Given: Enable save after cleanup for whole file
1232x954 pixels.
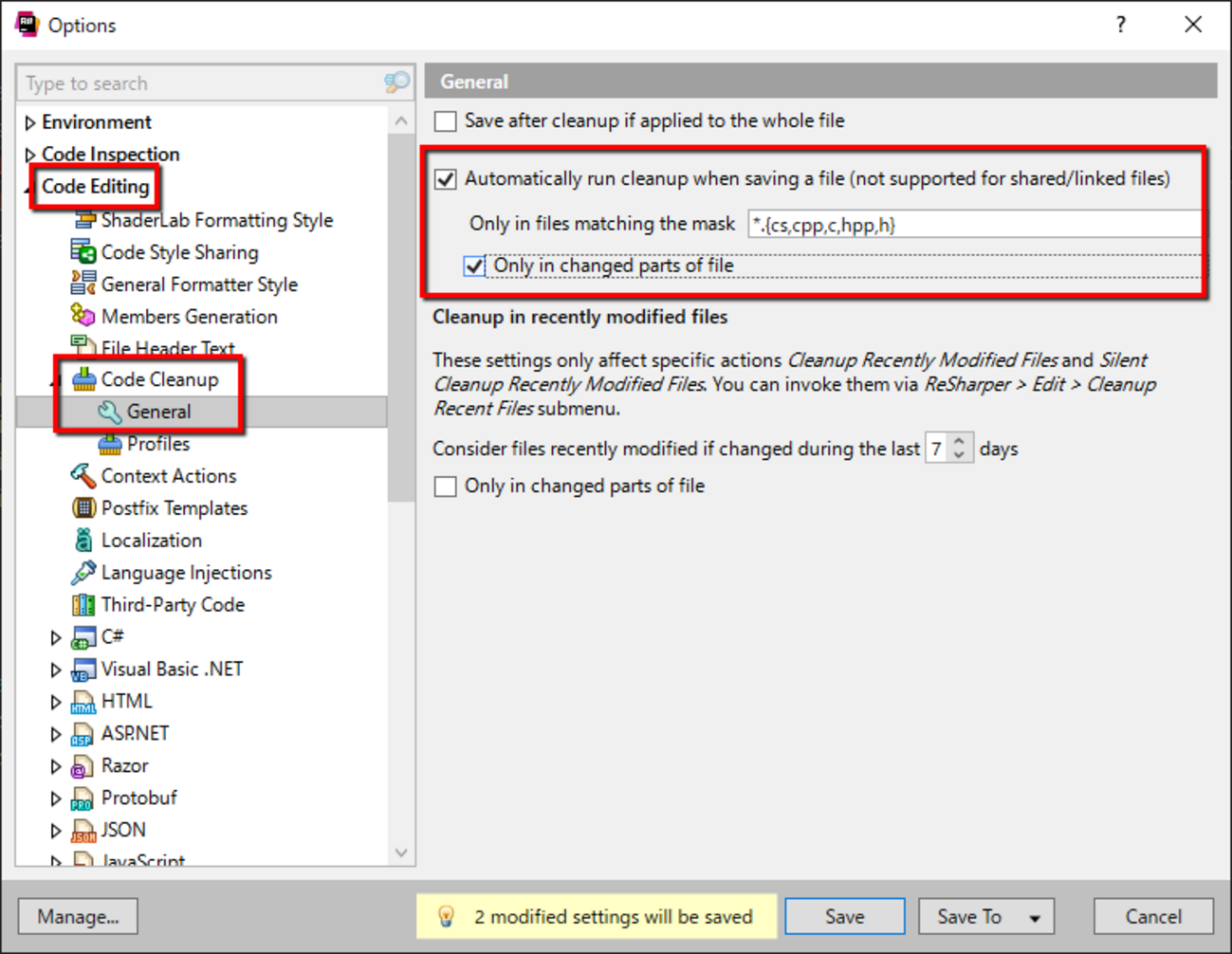Looking at the screenshot, I should (x=445, y=121).
